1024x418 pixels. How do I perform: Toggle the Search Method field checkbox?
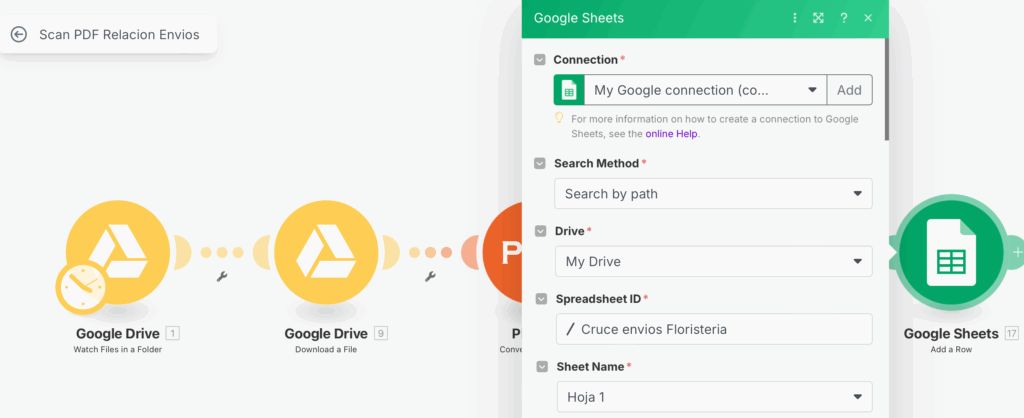pos(539,163)
